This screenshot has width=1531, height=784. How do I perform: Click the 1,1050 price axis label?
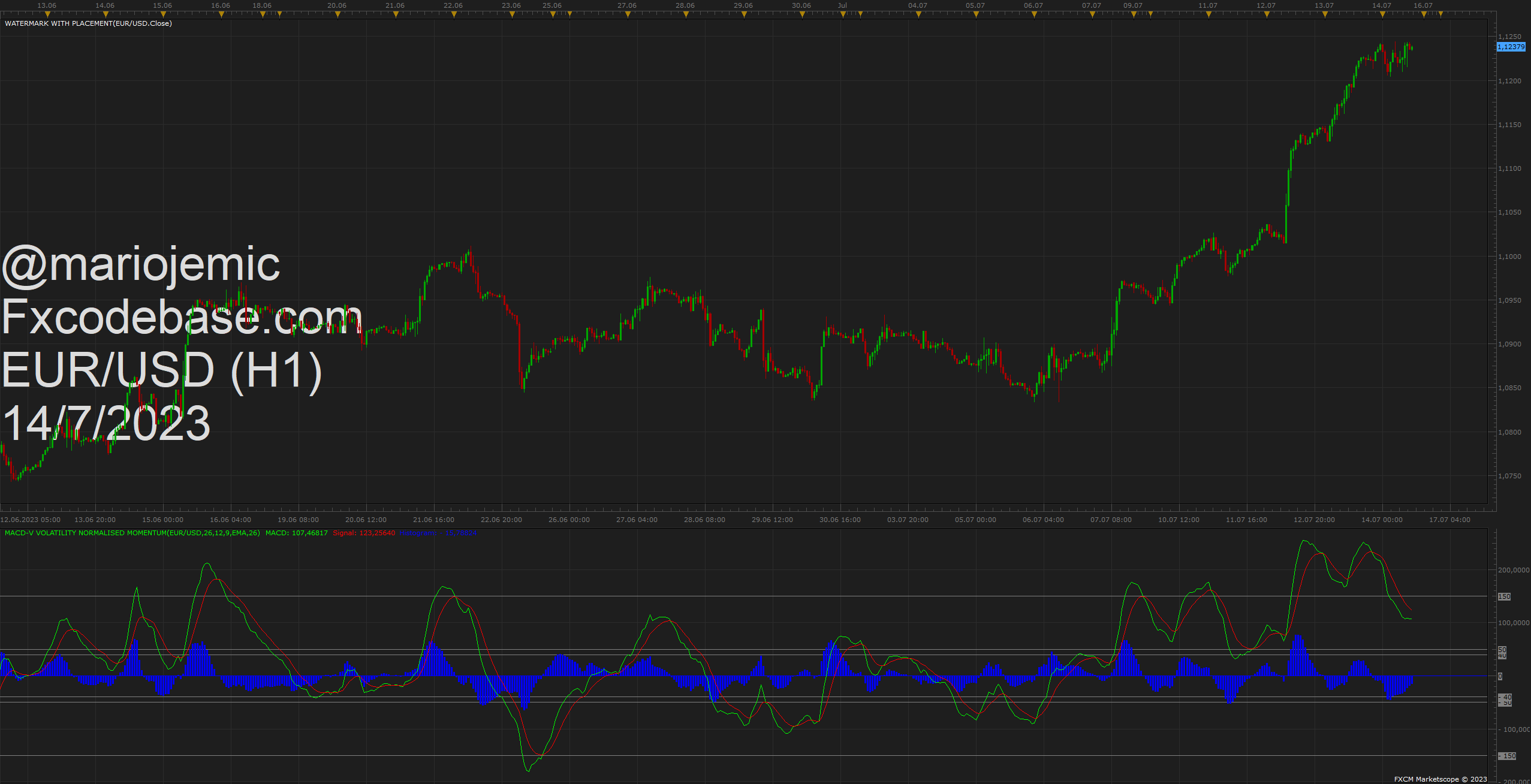[1509, 212]
